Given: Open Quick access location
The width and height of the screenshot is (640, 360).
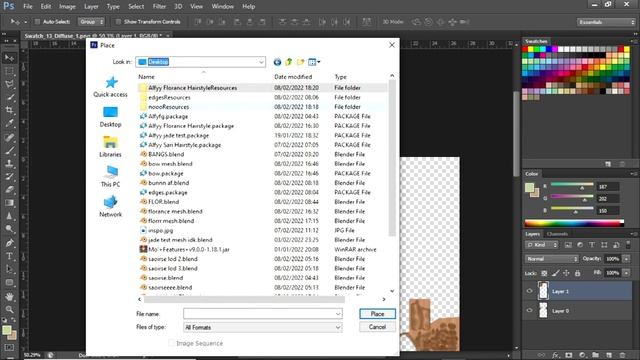Looking at the screenshot, I should 110,87.
